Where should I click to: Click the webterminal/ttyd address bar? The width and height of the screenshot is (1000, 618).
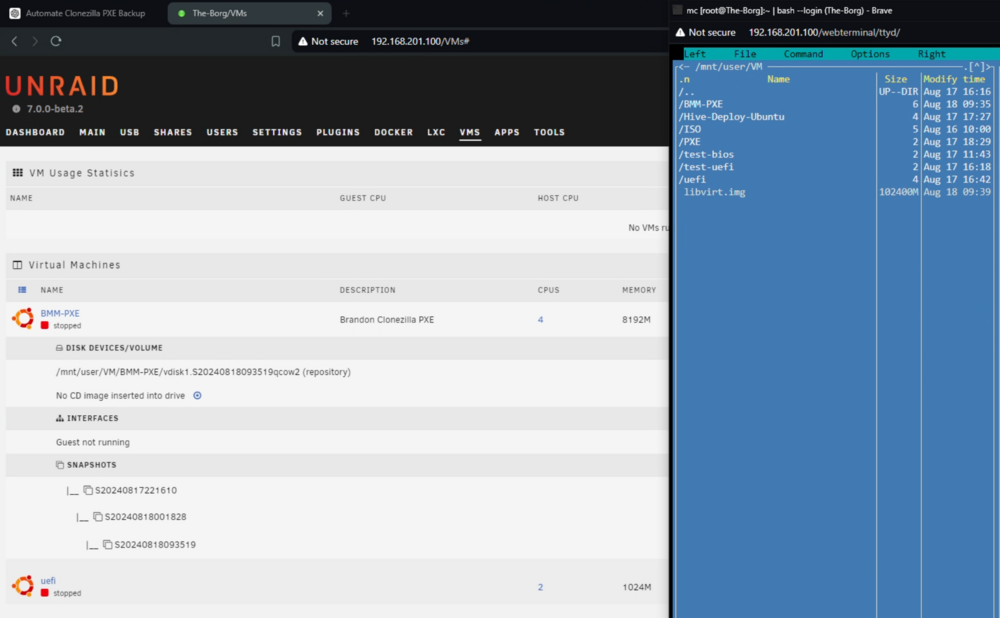[x=824, y=32]
